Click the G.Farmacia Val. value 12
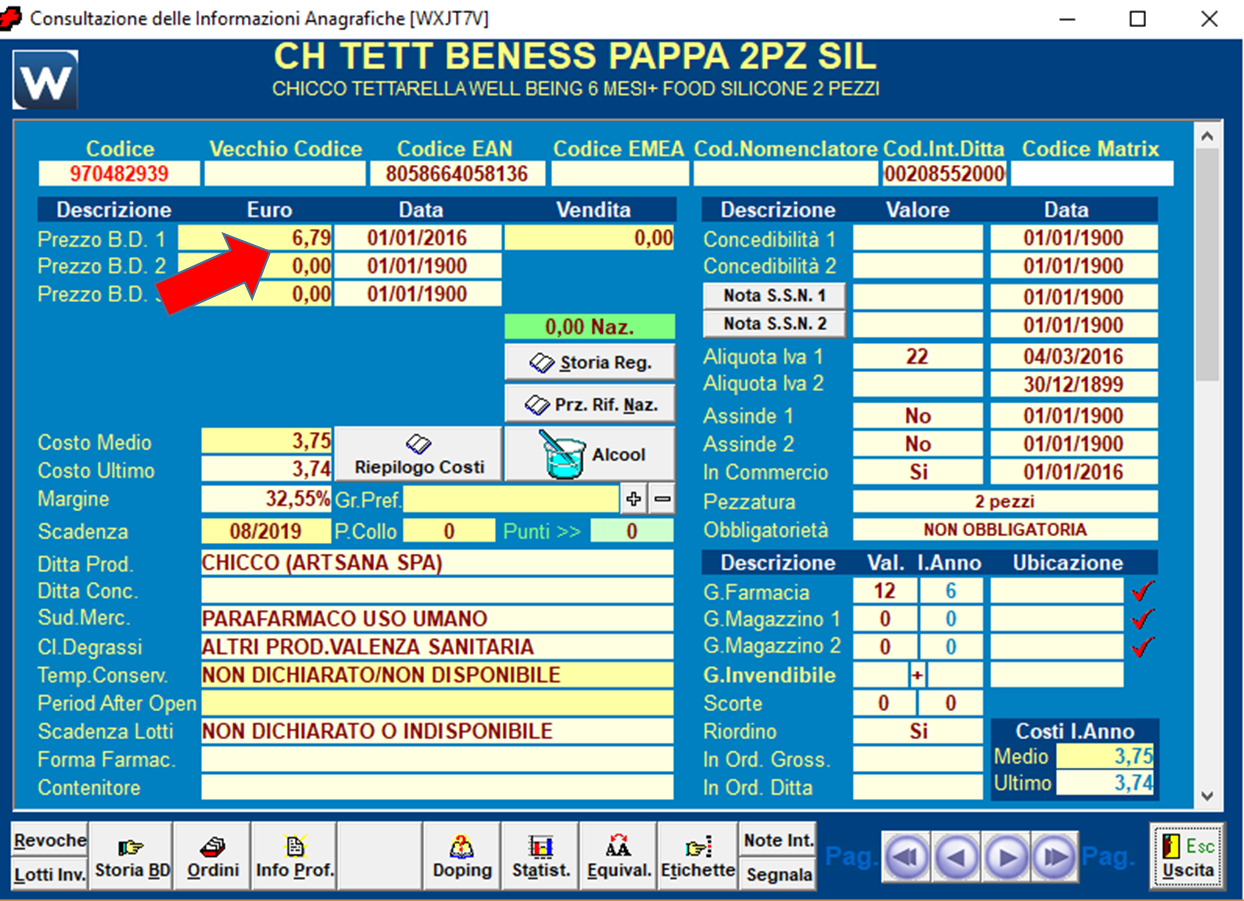Screen dimensions: 1244x901 coord(884,591)
